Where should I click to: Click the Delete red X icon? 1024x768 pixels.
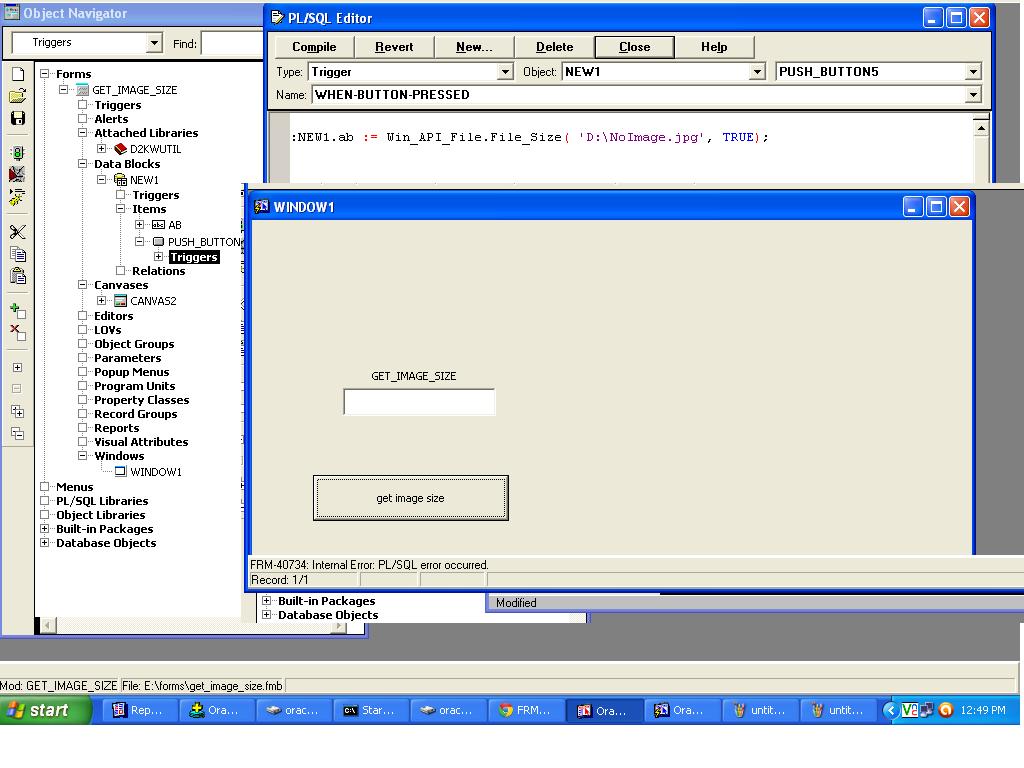[x=17, y=332]
